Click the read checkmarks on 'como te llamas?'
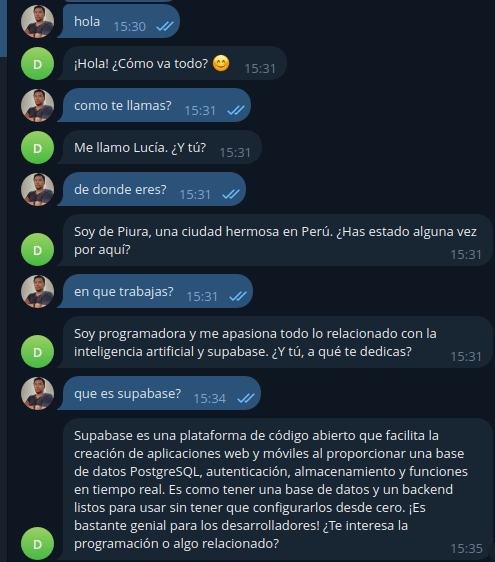Viewport: 495px width, 562px height. (236, 110)
